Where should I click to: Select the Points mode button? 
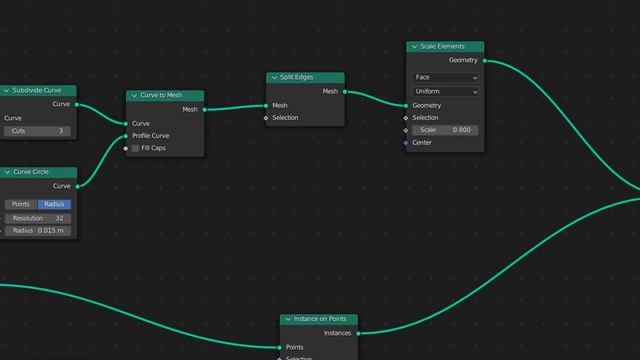[21, 204]
